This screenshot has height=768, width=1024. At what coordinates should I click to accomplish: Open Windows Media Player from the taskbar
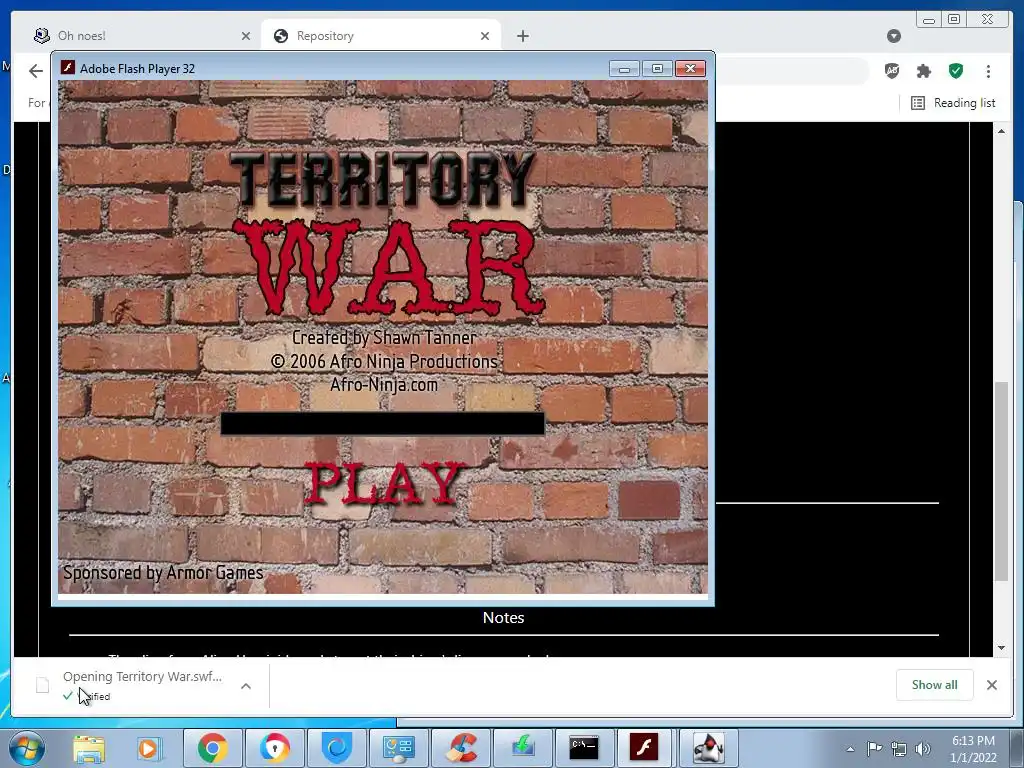pyautogui.click(x=148, y=748)
